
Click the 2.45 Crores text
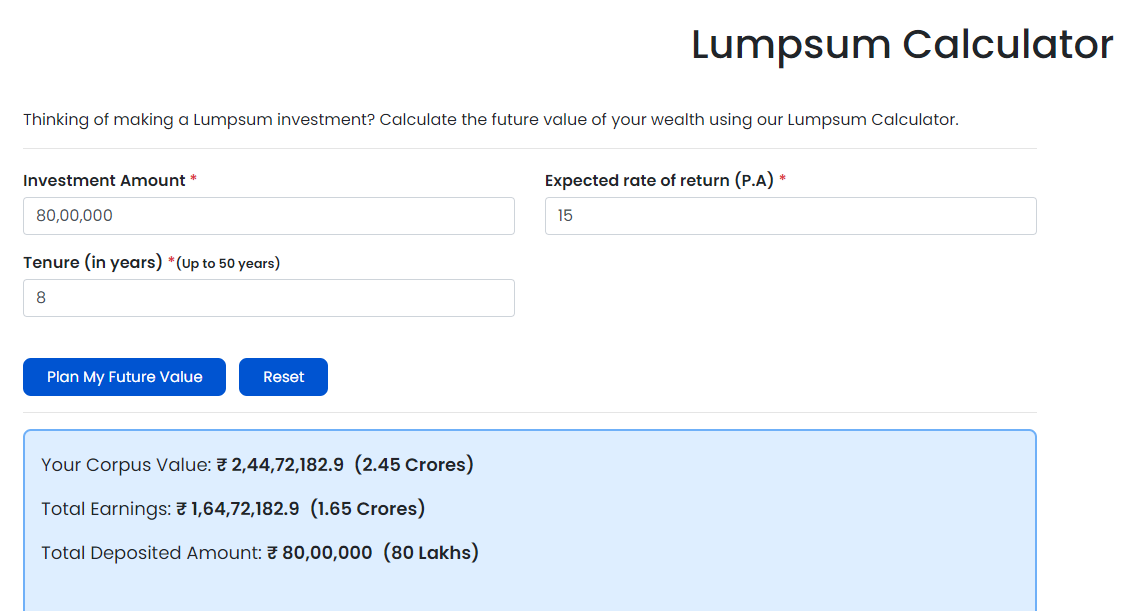[414, 464]
